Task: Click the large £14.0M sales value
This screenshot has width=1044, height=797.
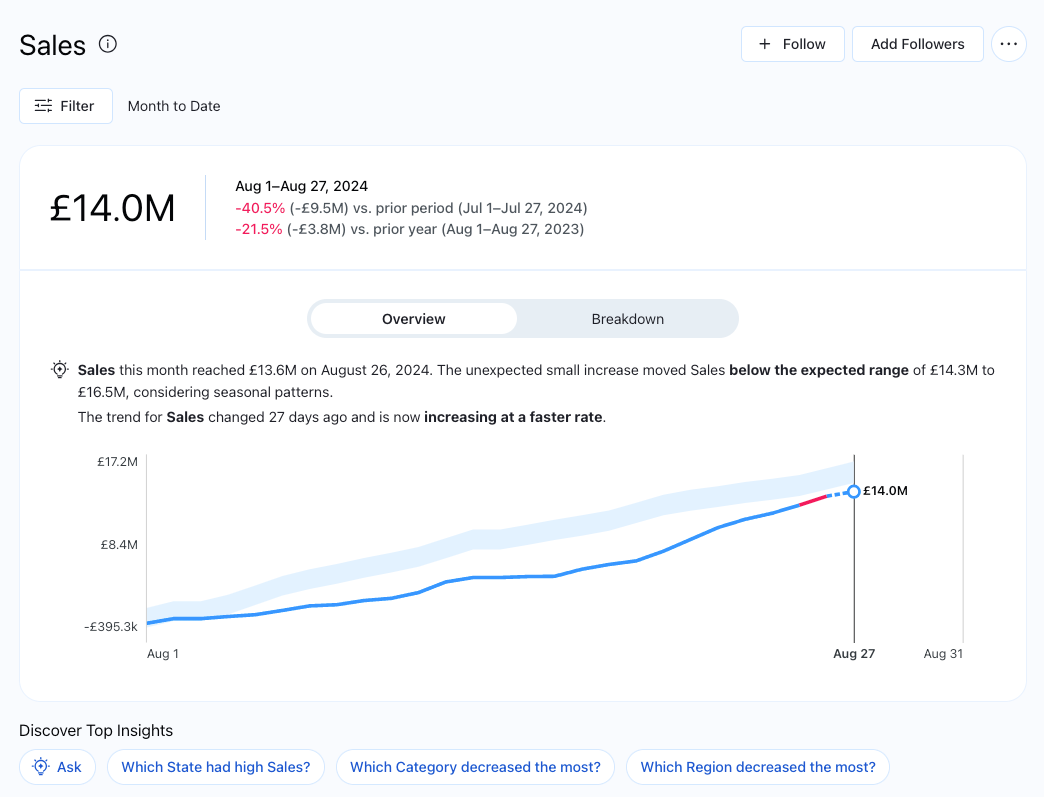Action: 112,208
